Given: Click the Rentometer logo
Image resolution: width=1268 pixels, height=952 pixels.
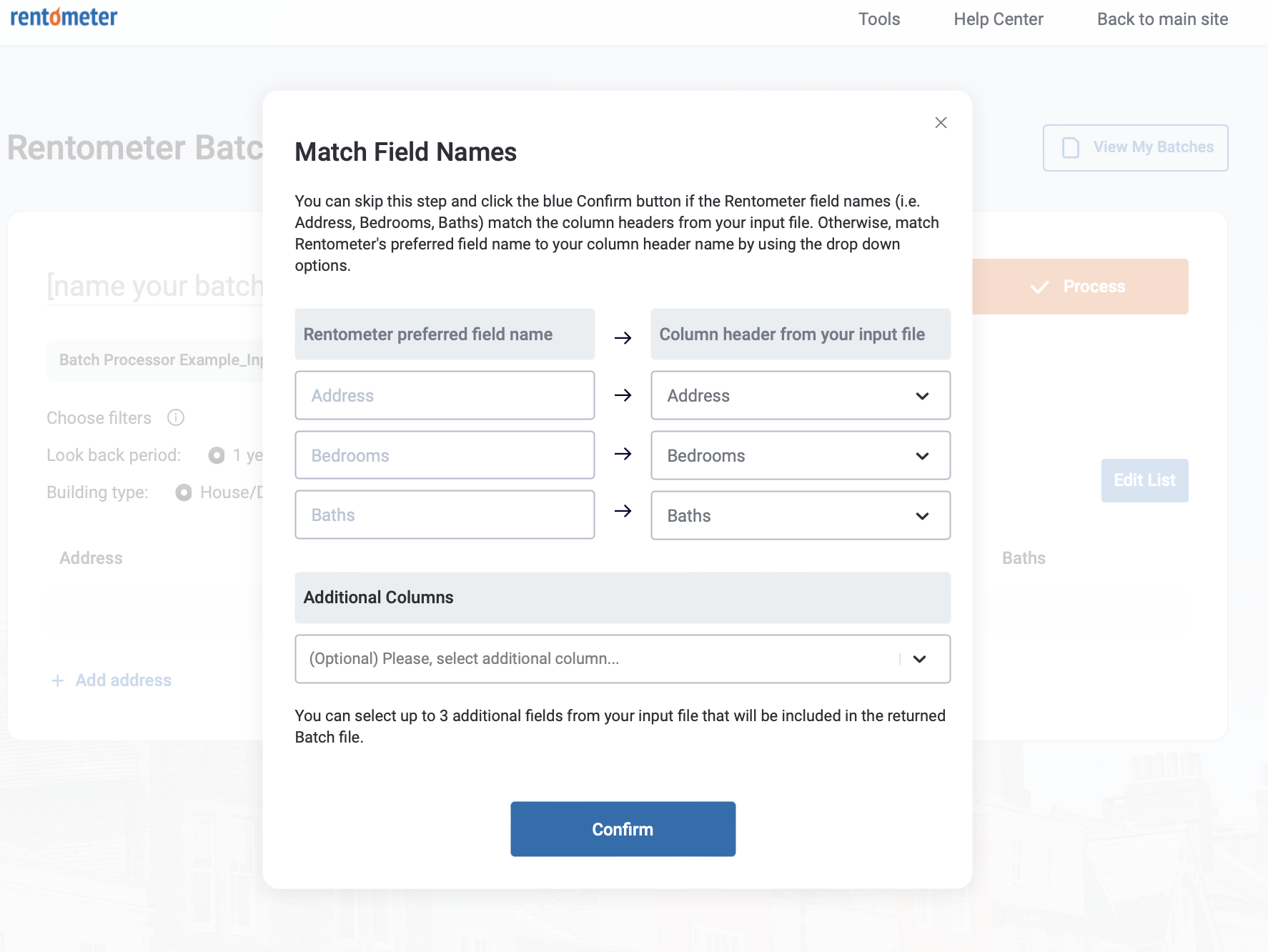Looking at the screenshot, I should [64, 16].
